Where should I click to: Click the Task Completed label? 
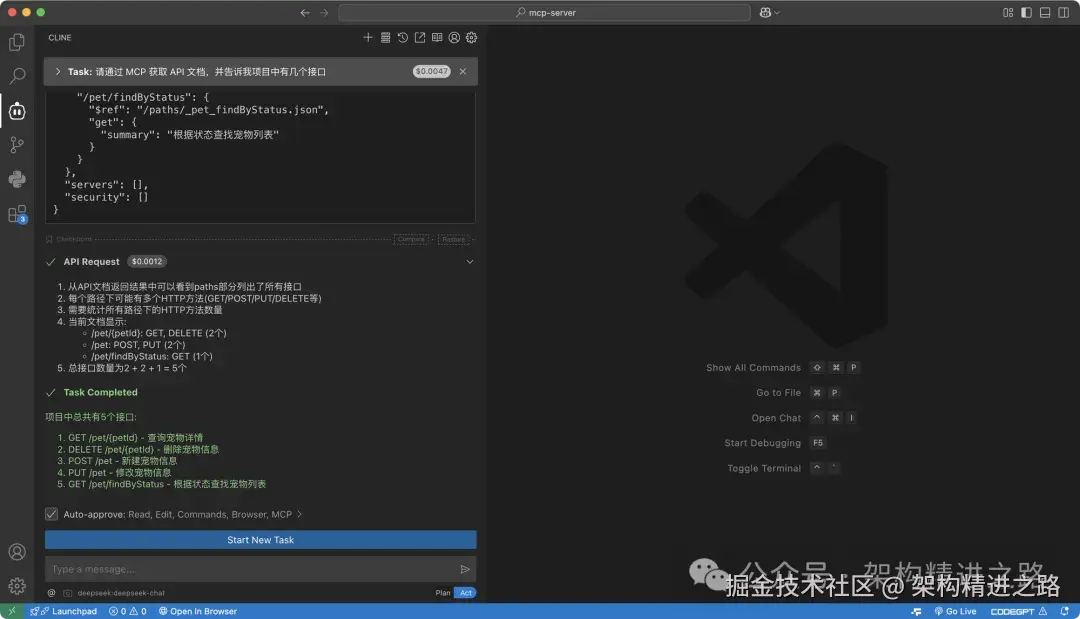(101, 392)
